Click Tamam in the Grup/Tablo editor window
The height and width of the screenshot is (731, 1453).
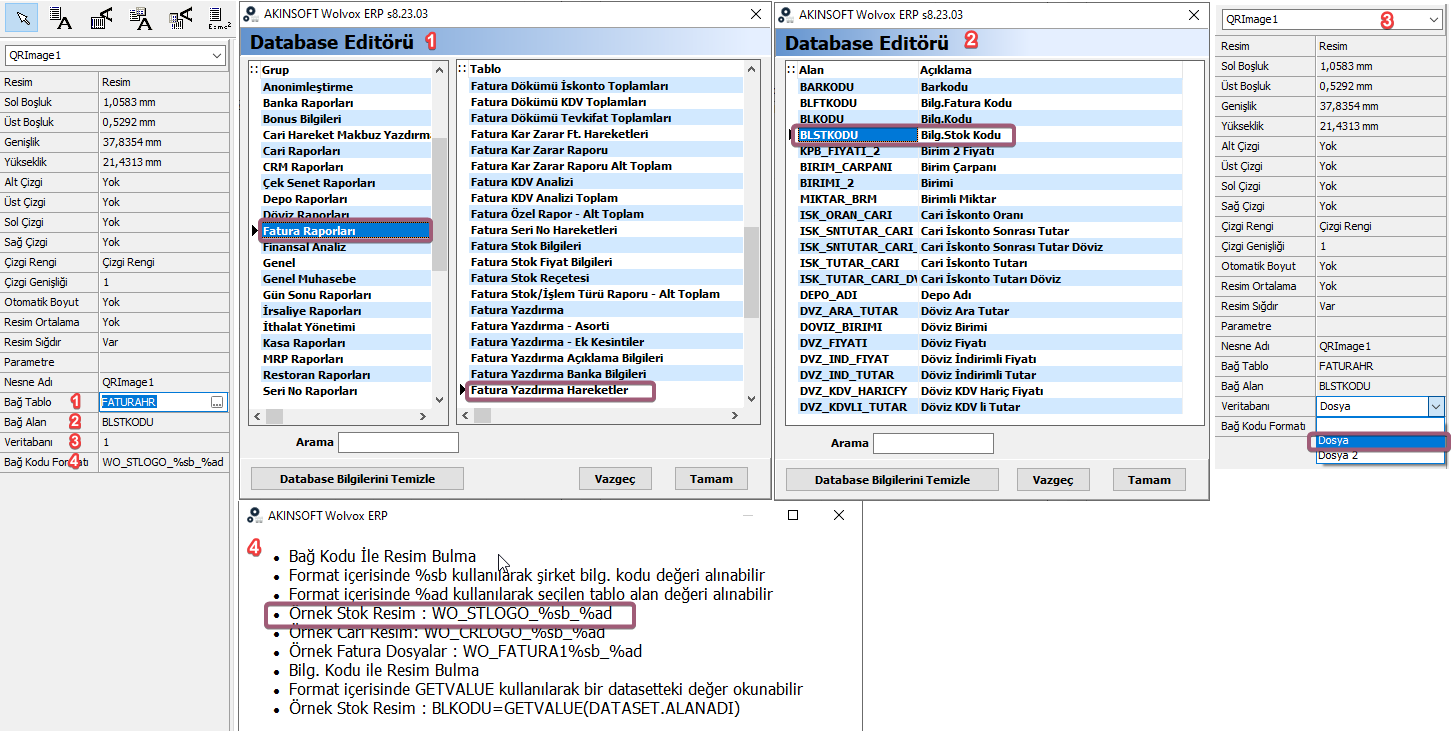pyautogui.click(x=711, y=479)
